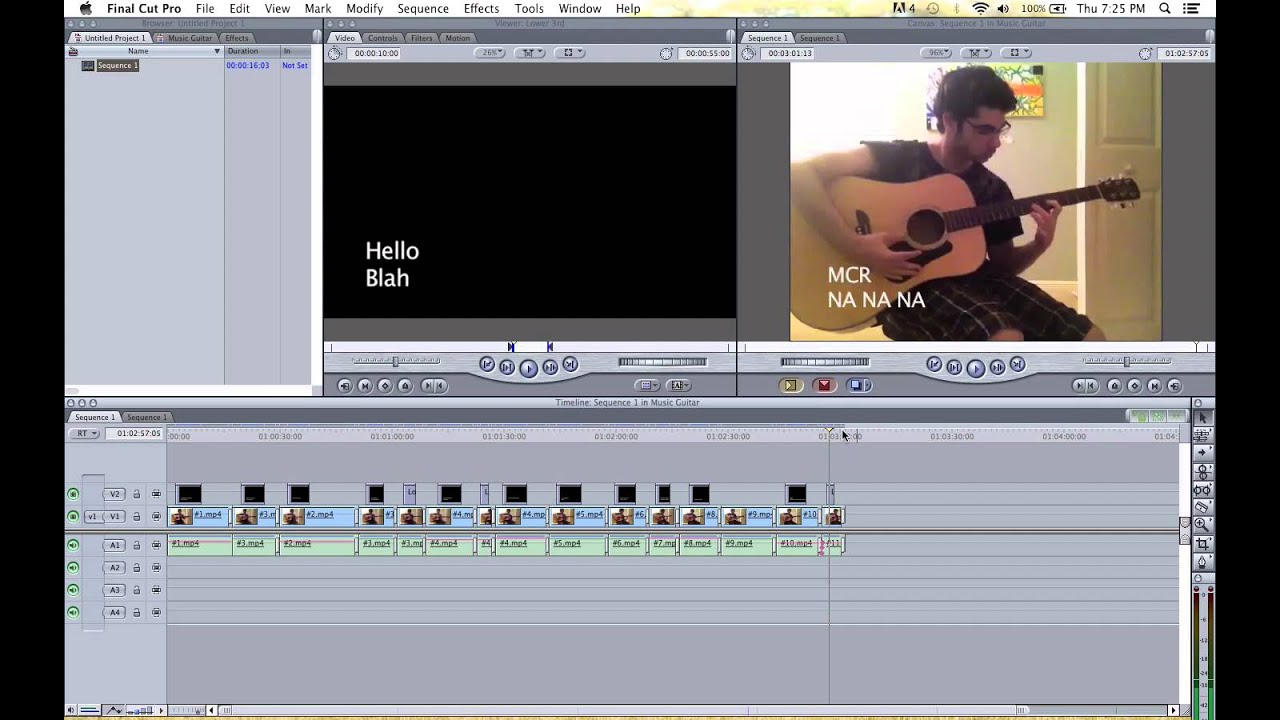
Task: Open the RT real-time effects dropdown
Action: click(84, 433)
